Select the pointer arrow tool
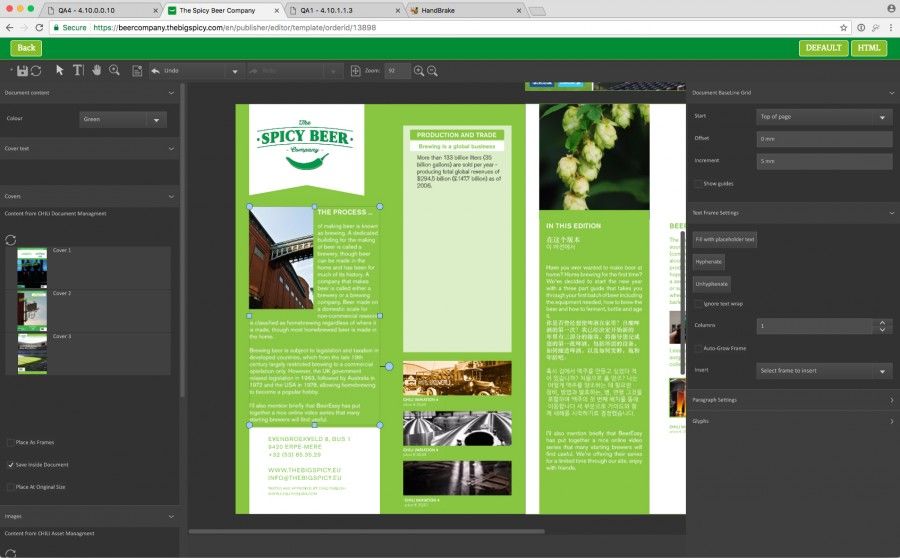 (x=60, y=70)
